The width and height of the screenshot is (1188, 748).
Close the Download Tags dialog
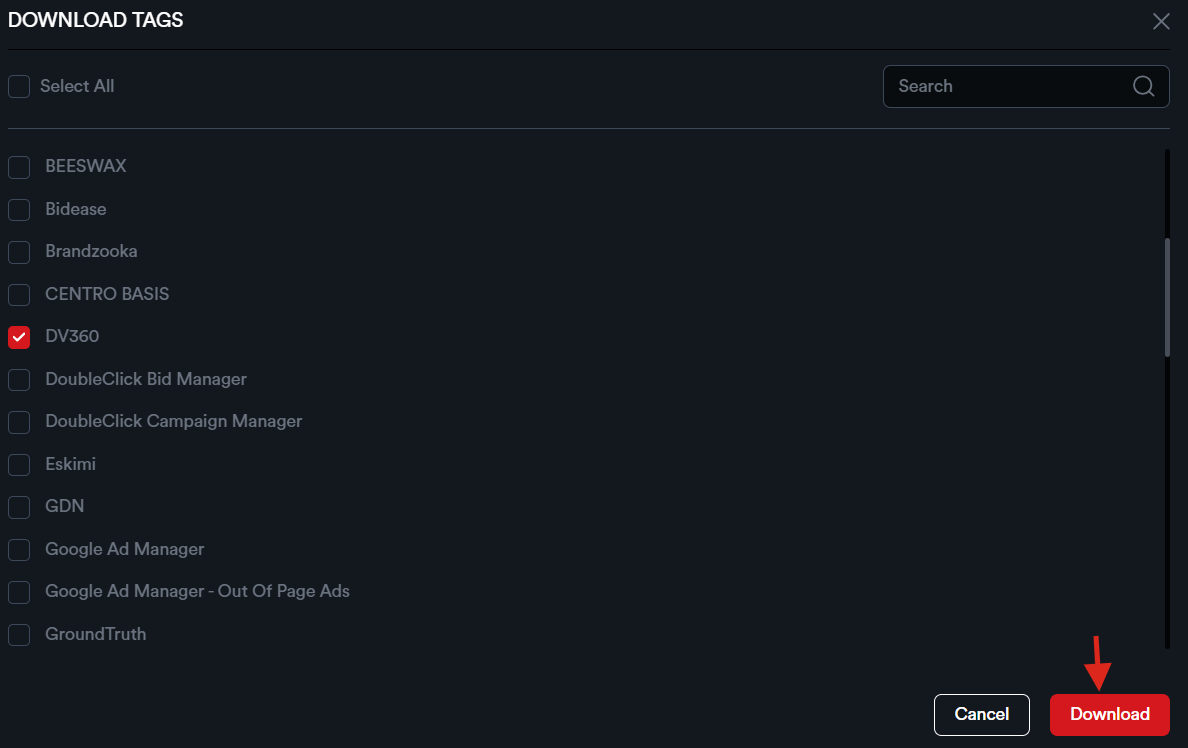1161,21
